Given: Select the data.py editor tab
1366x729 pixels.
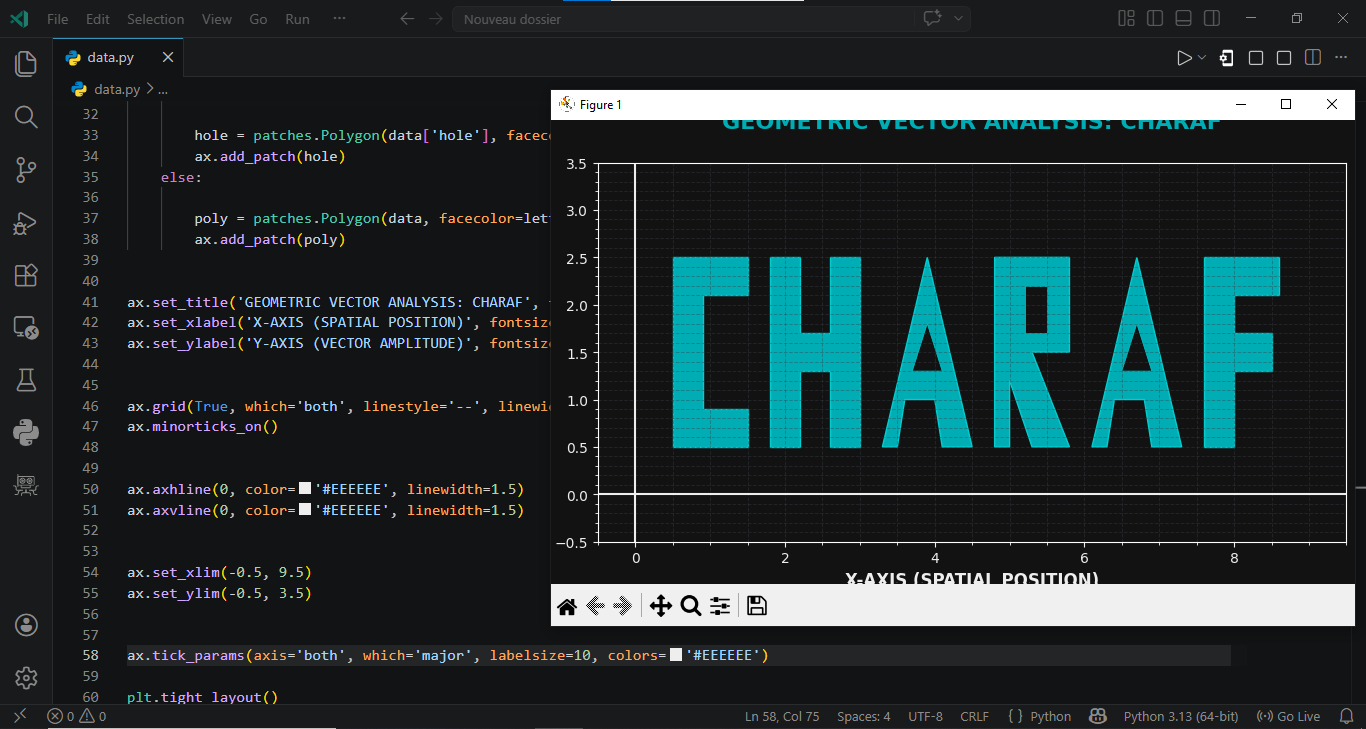Looking at the screenshot, I should point(118,58).
